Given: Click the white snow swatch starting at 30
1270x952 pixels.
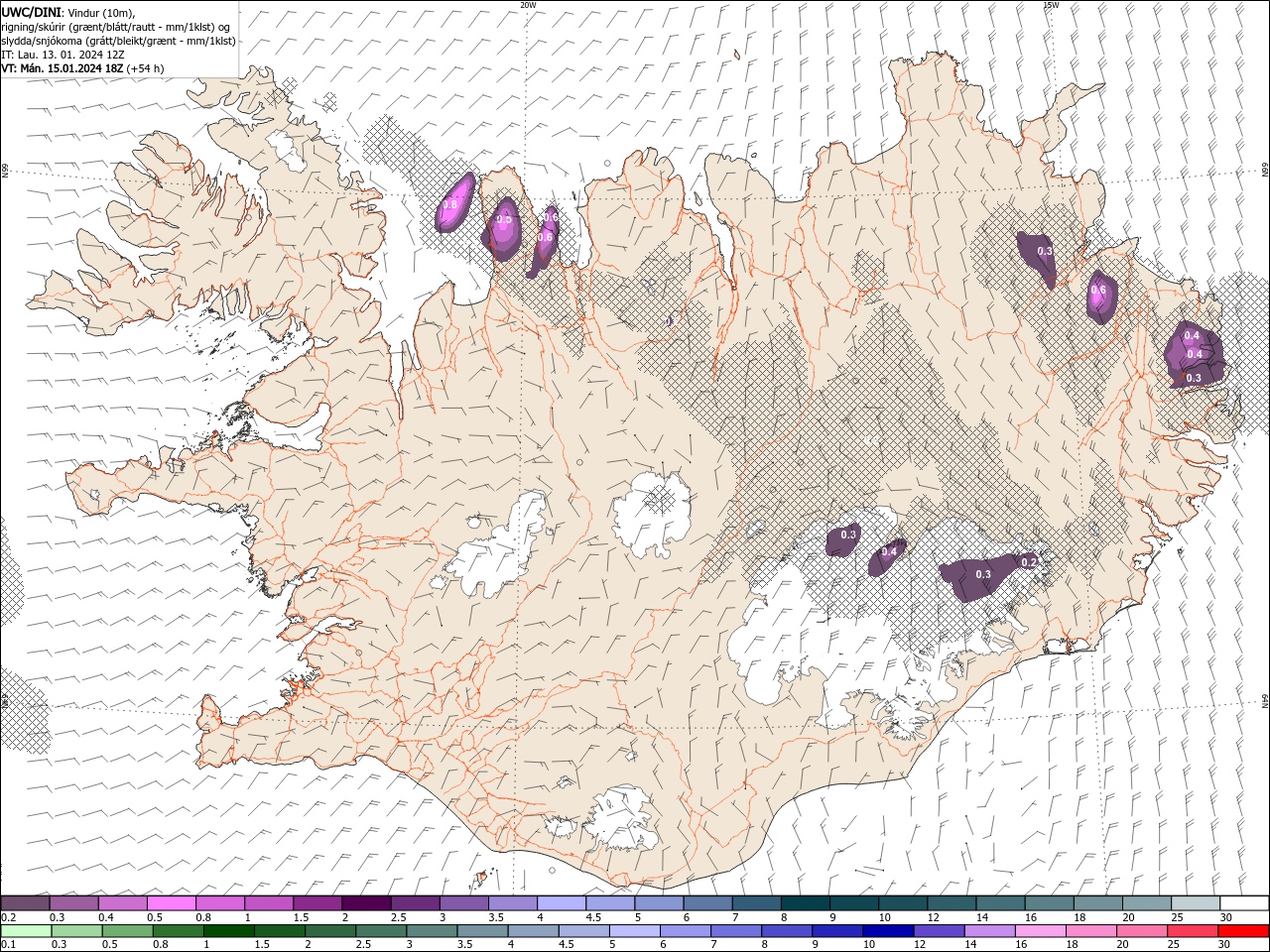Looking at the screenshot, I should [1243, 903].
